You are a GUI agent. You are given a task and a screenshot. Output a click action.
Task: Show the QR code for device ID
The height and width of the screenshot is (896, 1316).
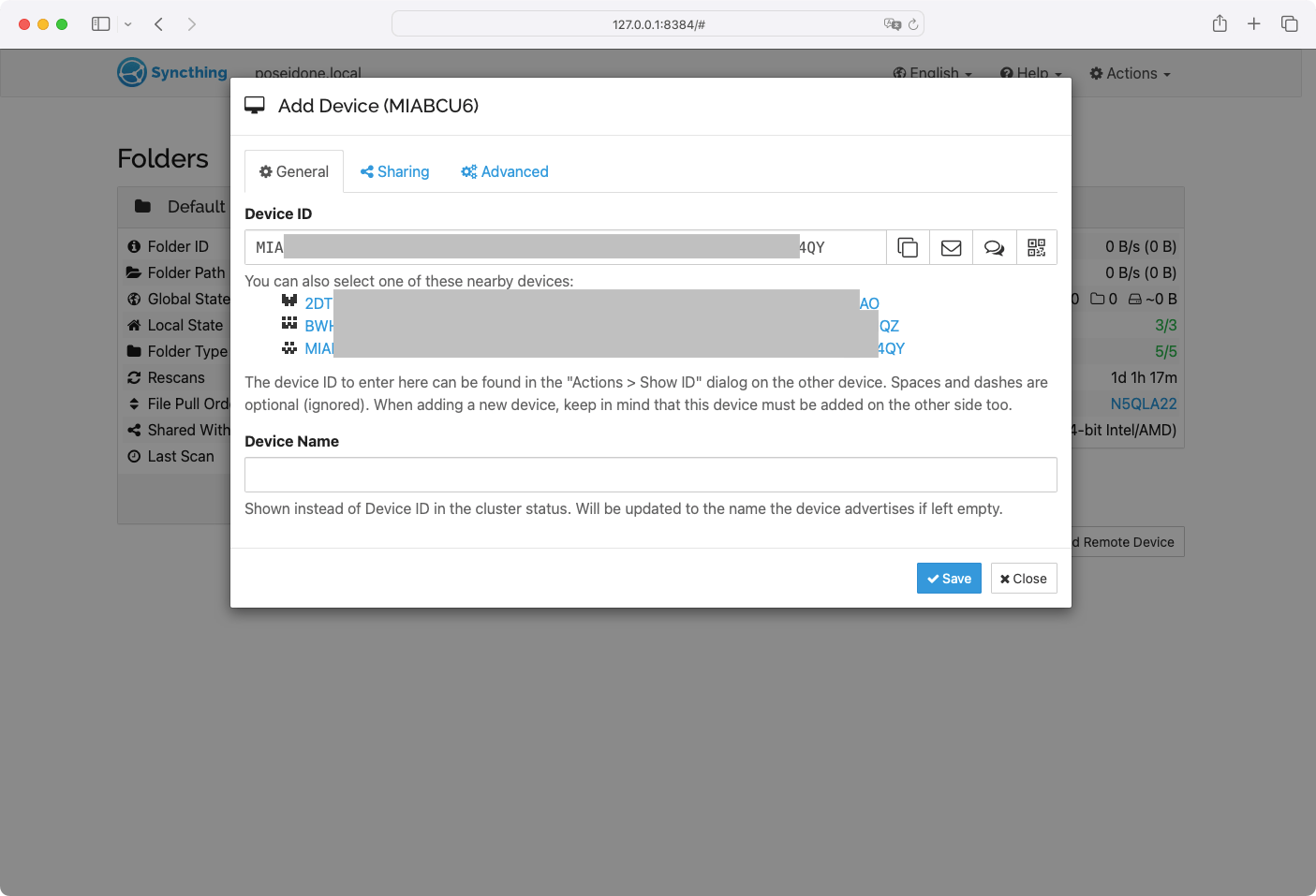click(x=1036, y=247)
